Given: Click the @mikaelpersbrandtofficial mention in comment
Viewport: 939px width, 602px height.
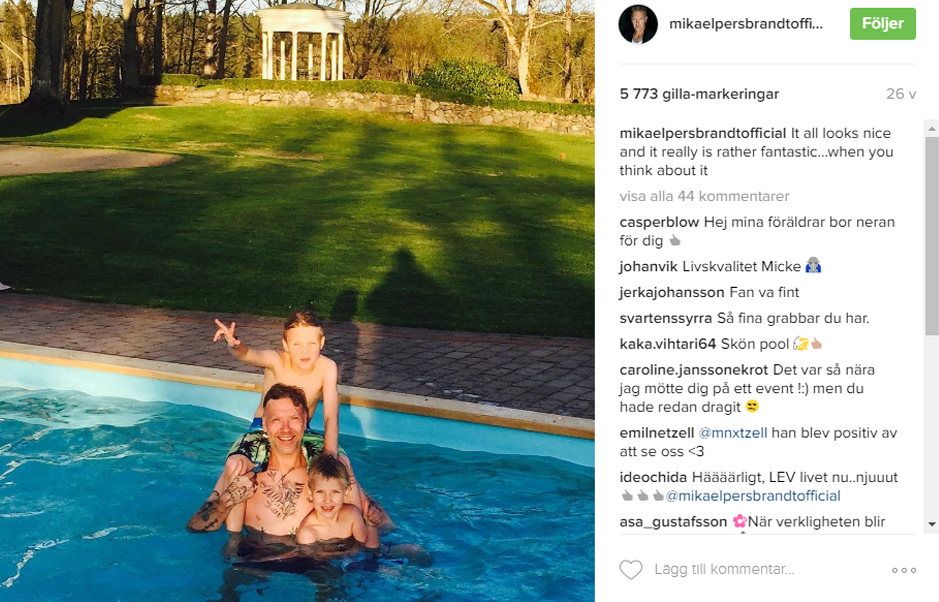Looking at the screenshot, I should (753, 496).
